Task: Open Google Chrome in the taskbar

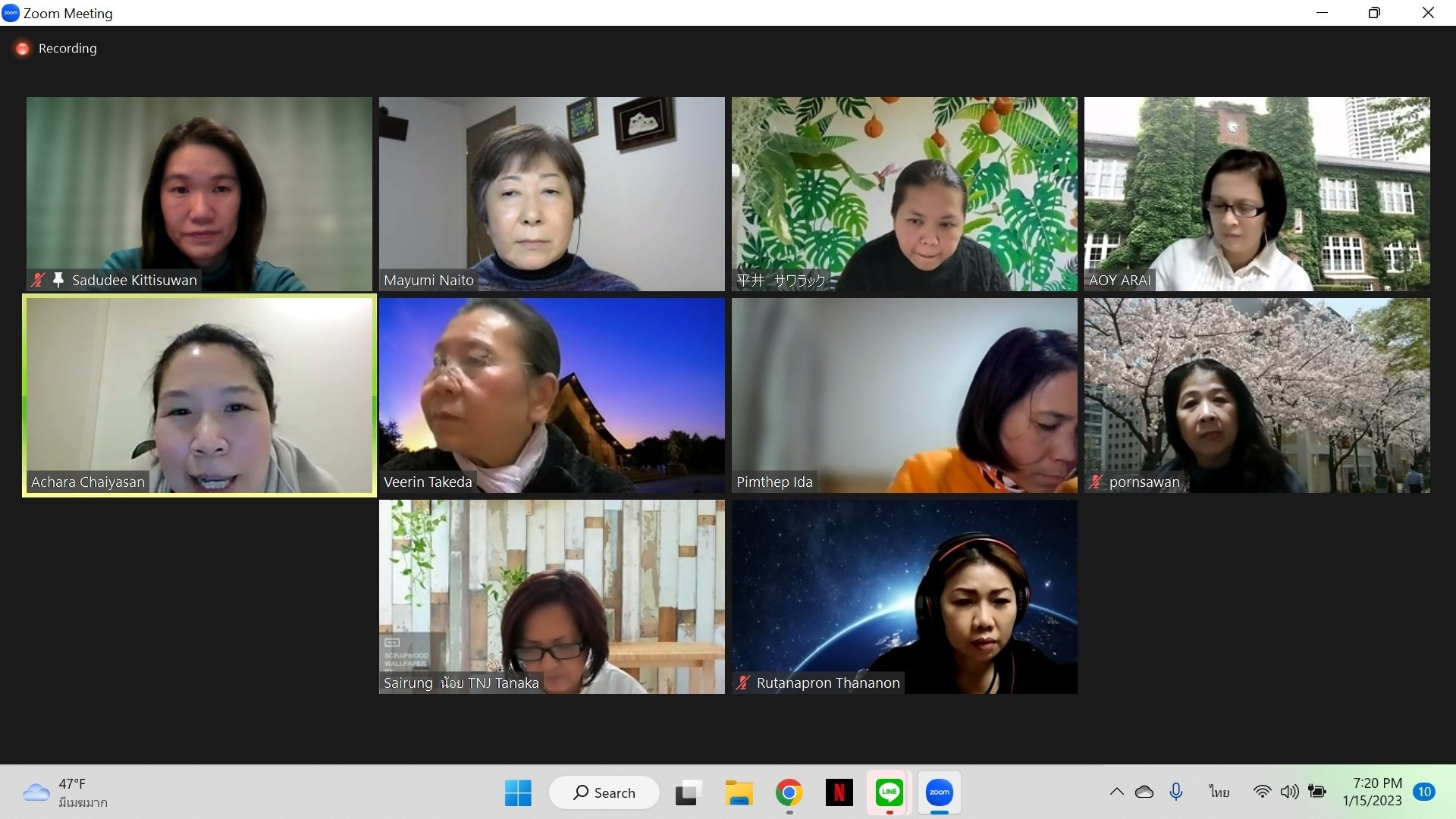Action: click(x=789, y=792)
